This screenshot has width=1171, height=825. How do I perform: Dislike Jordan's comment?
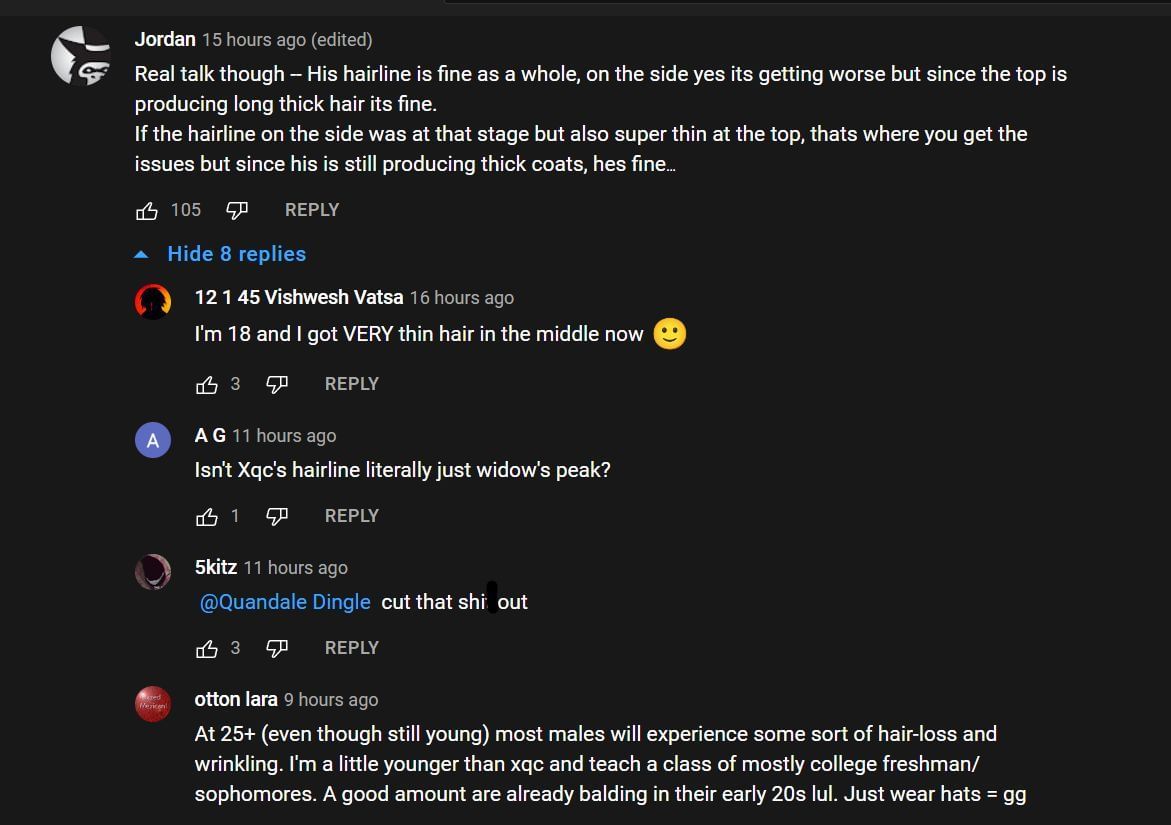[237, 210]
